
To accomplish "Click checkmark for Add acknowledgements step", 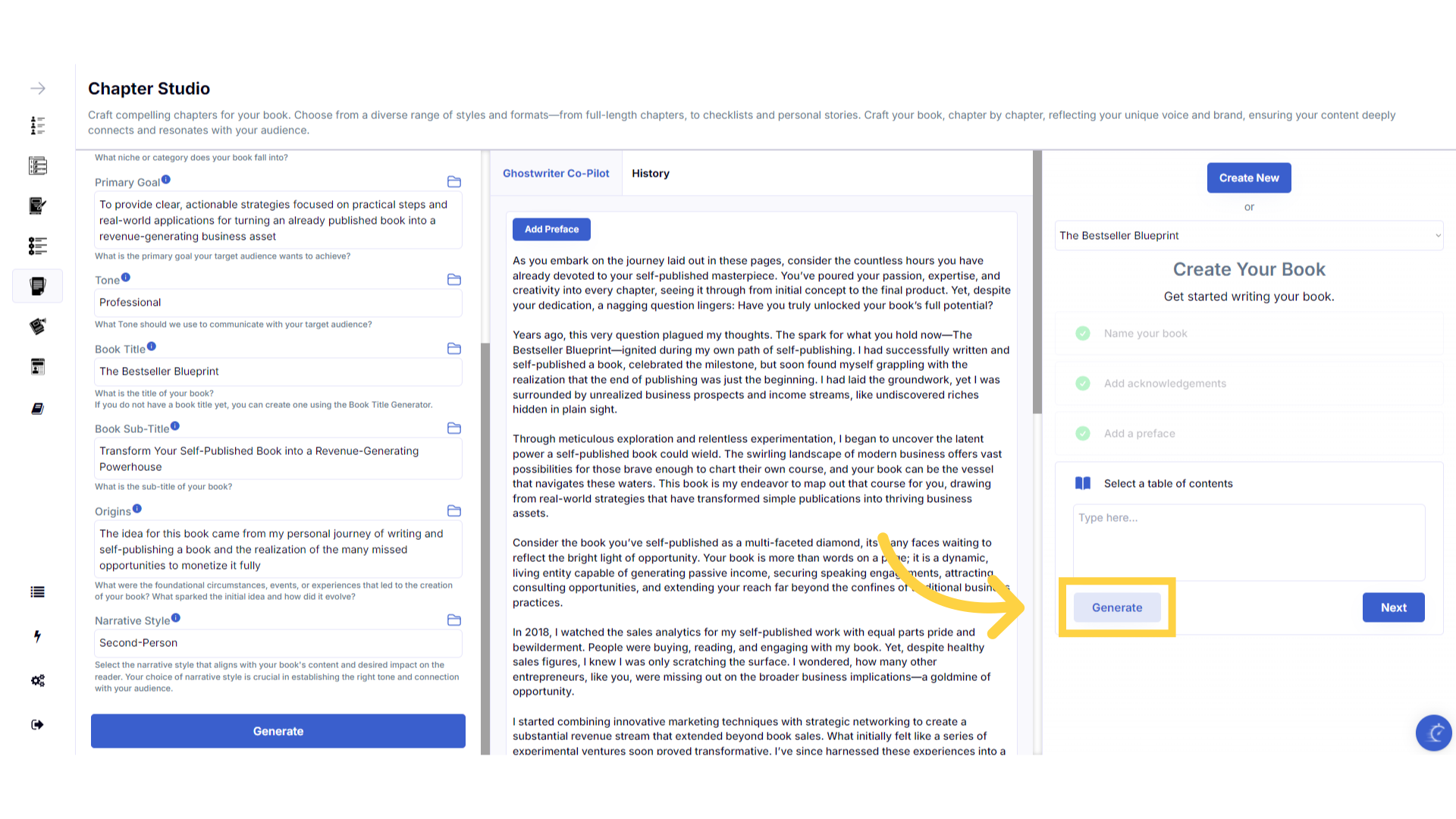I will tap(1083, 384).
